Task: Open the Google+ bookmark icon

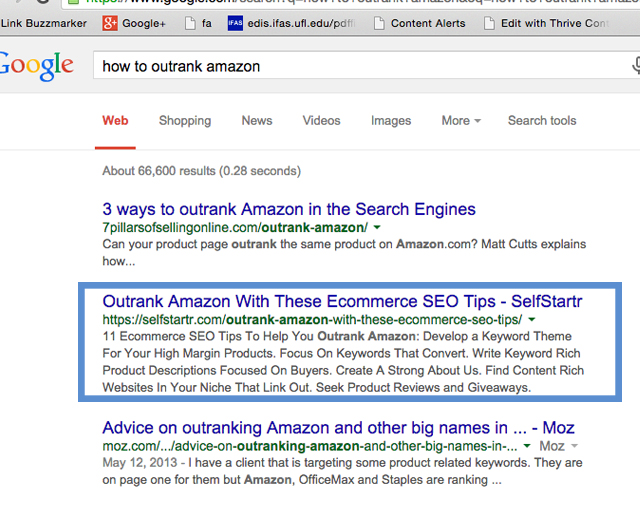Action: [110, 23]
